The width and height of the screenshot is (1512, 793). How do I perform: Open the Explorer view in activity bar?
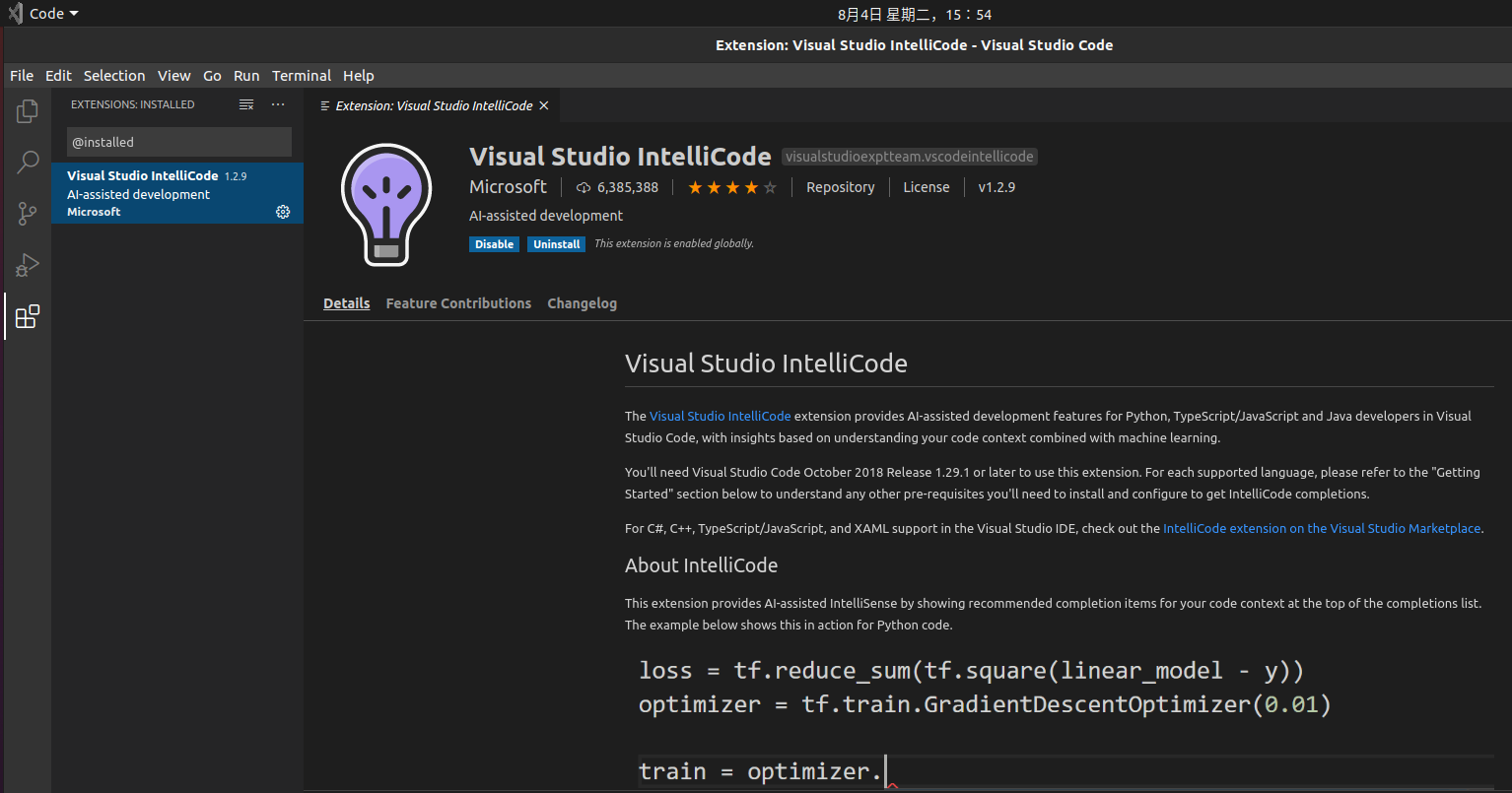pyautogui.click(x=28, y=111)
